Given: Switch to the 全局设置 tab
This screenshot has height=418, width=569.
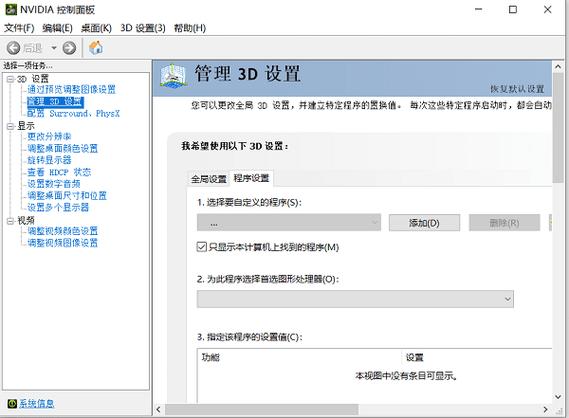Looking at the screenshot, I should tap(209, 179).
